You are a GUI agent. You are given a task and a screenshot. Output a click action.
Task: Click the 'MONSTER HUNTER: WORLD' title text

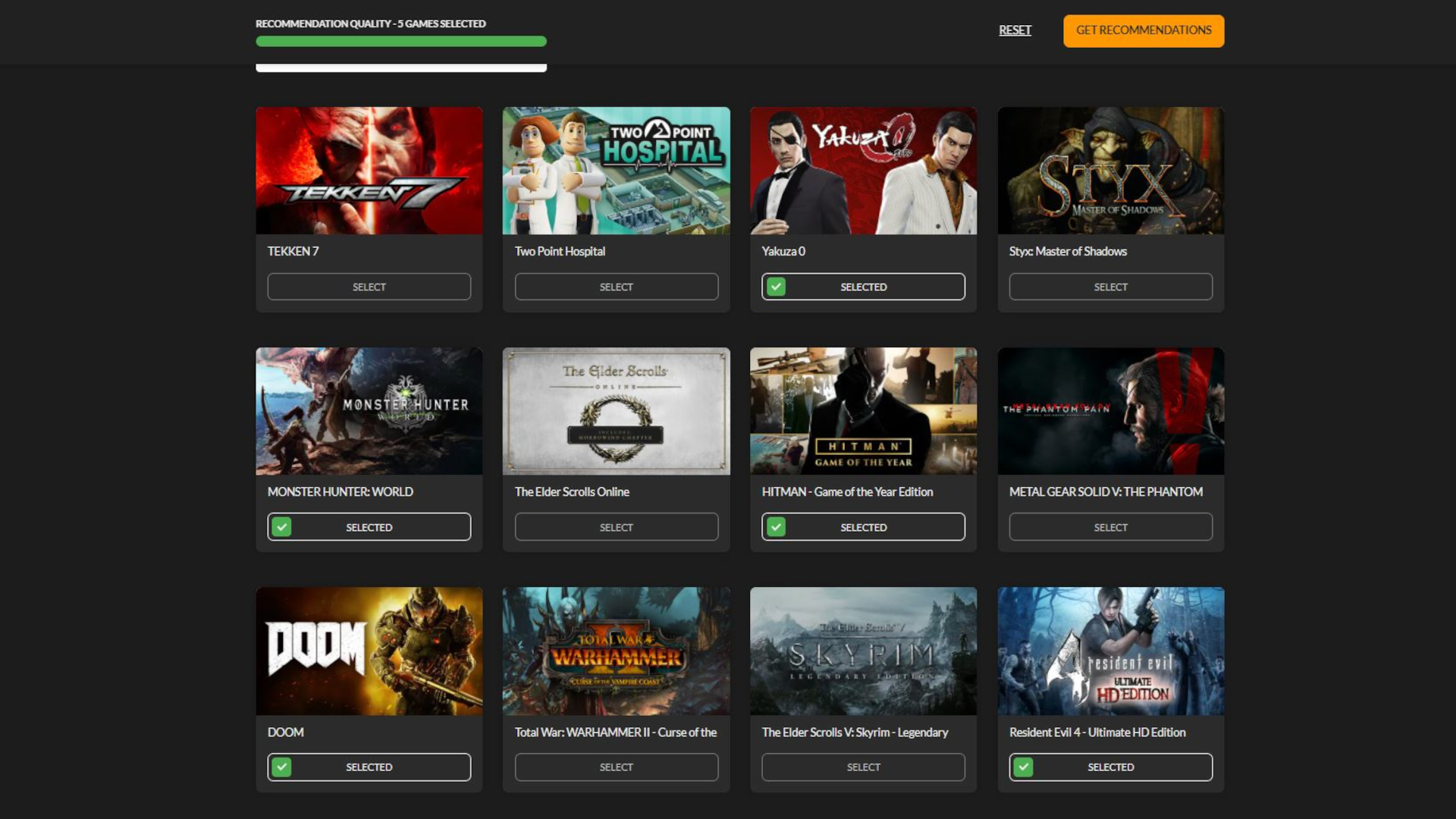tap(340, 491)
